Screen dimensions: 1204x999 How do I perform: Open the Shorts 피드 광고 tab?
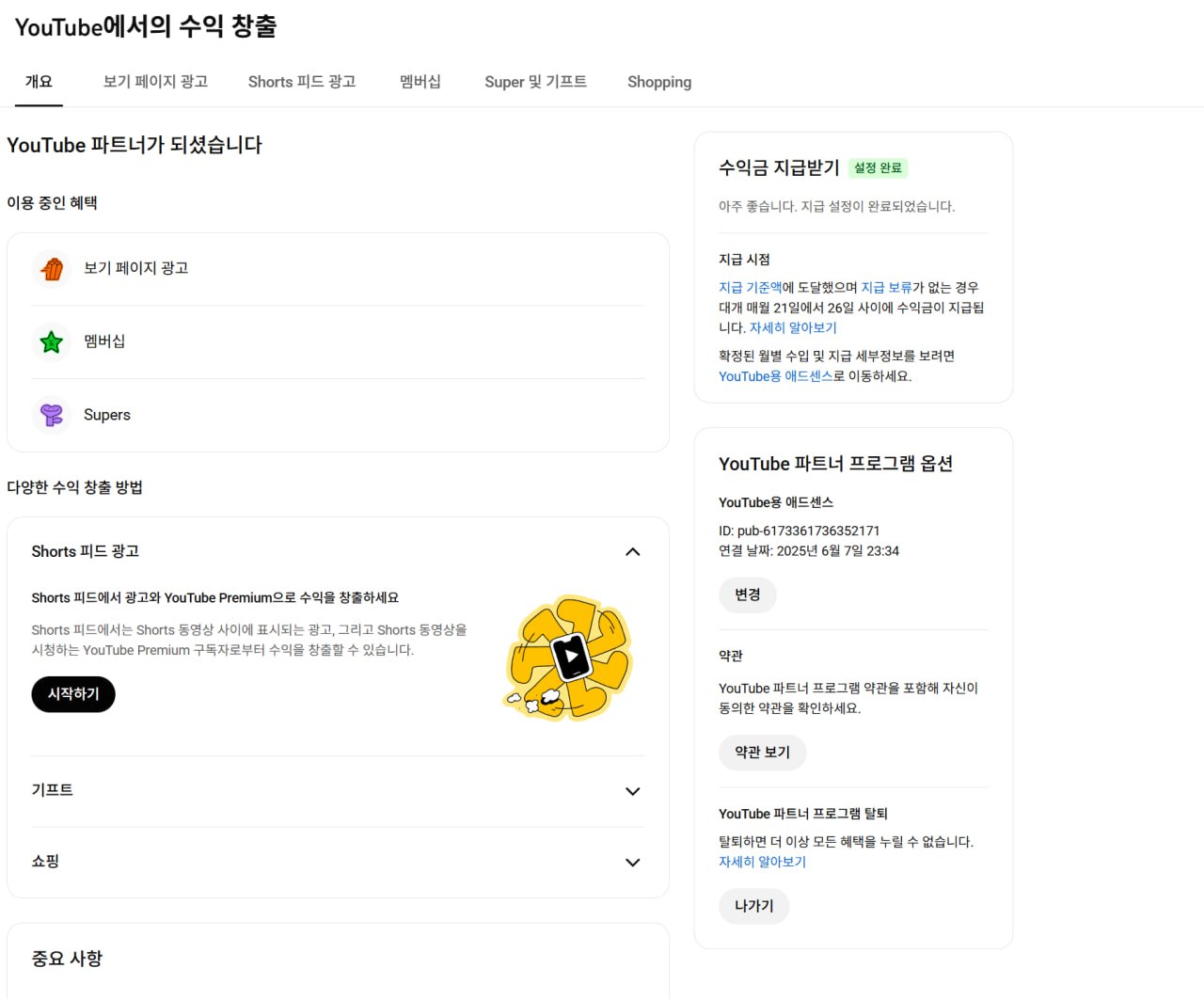(x=302, y=82)
